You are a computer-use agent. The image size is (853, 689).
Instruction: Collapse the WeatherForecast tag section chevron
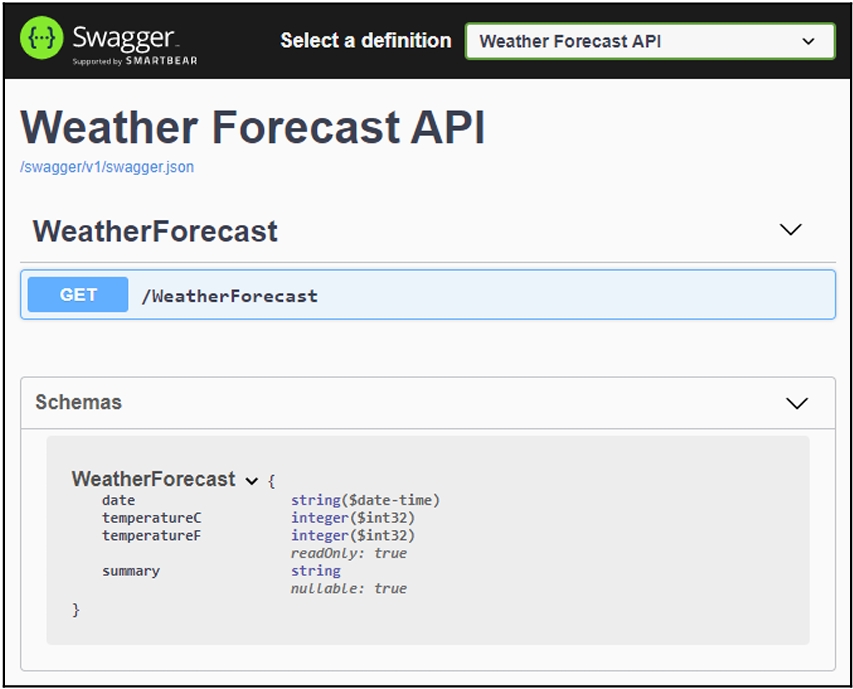pos(790,230)
